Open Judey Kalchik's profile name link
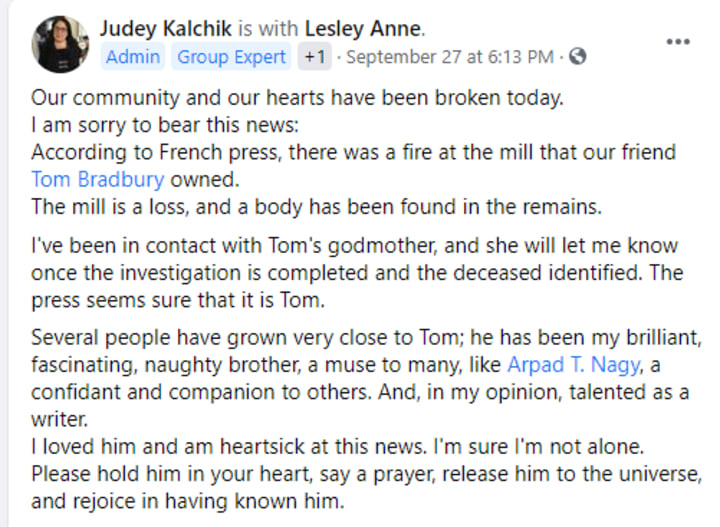The width and height of the screenshot is (720, 527). [x=166, y=28]
